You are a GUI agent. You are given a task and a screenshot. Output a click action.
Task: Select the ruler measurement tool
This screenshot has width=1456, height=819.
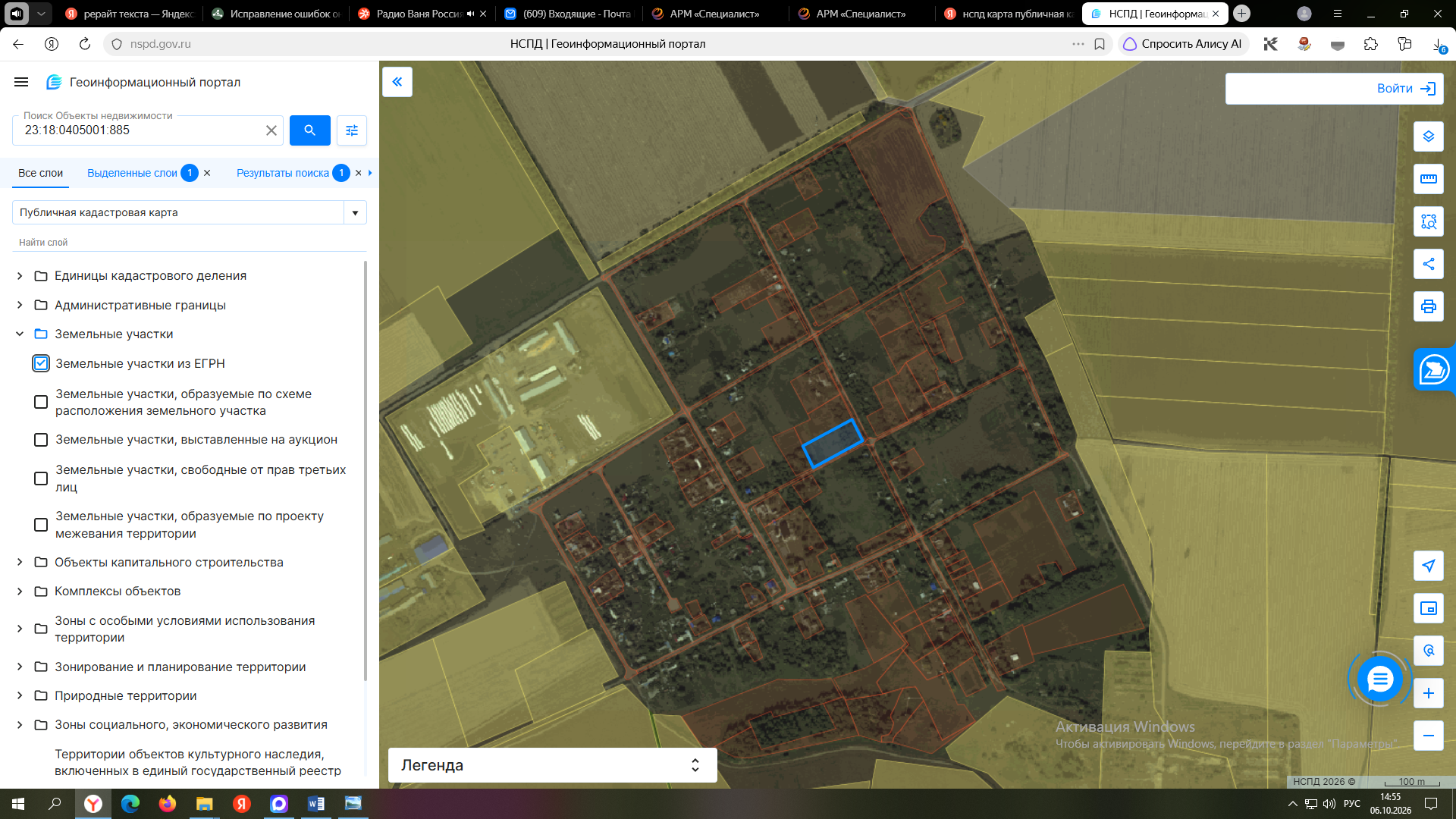1429,179
